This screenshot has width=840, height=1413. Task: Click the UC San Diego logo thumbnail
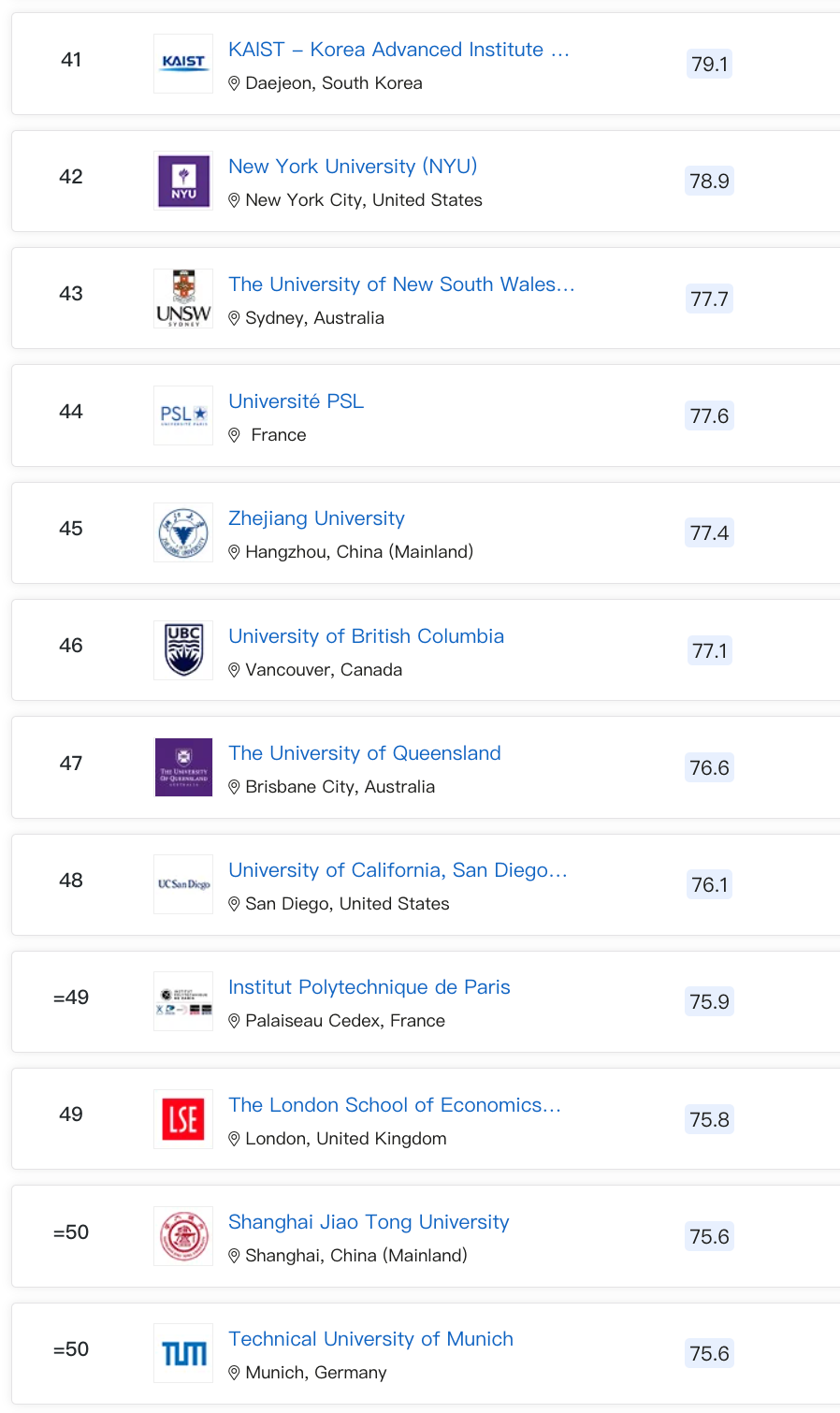[x=183, y=884]
